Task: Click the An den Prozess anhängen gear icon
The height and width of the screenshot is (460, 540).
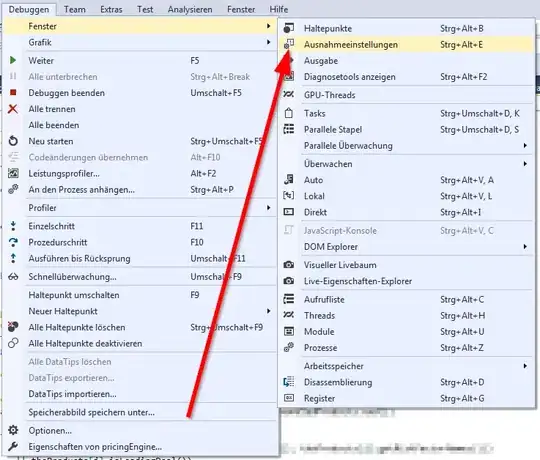Action: [13, 189]
